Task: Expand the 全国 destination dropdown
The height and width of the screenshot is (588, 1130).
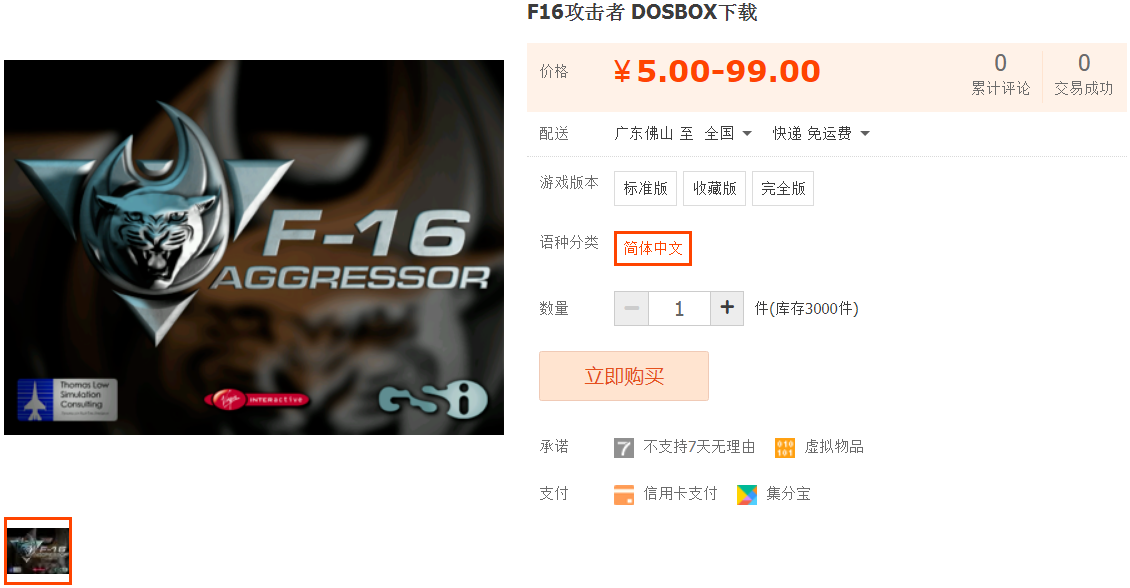Action: coord(728,133)
